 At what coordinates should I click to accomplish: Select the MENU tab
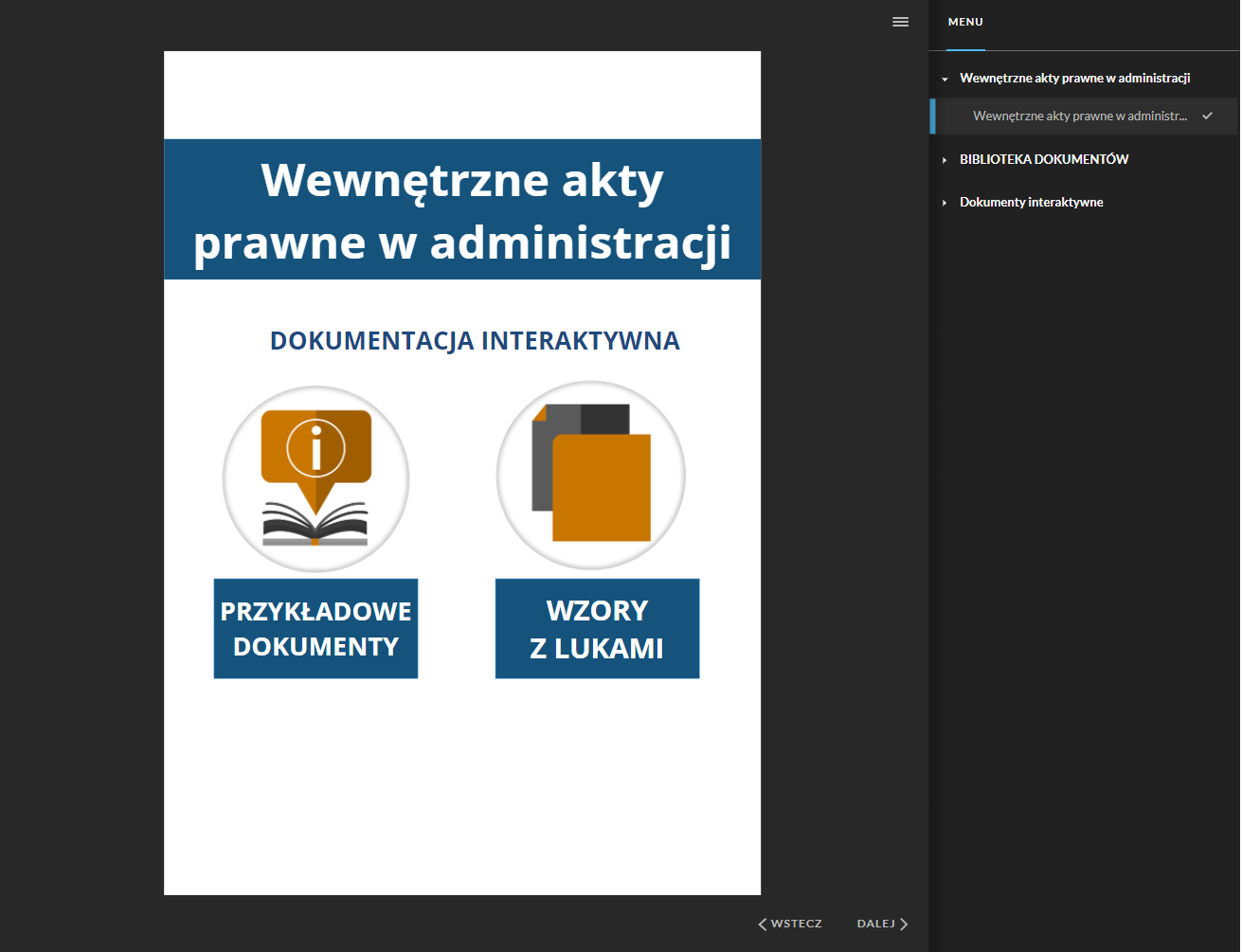coord(965,22)
